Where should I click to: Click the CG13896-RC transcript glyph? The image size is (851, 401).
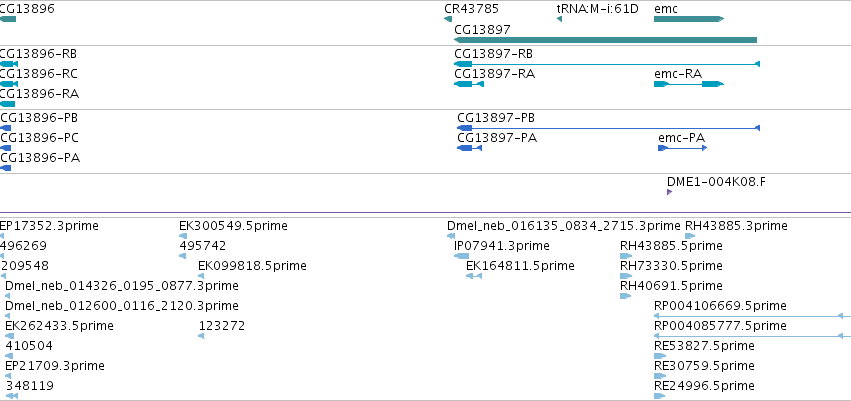pos(9,84)
